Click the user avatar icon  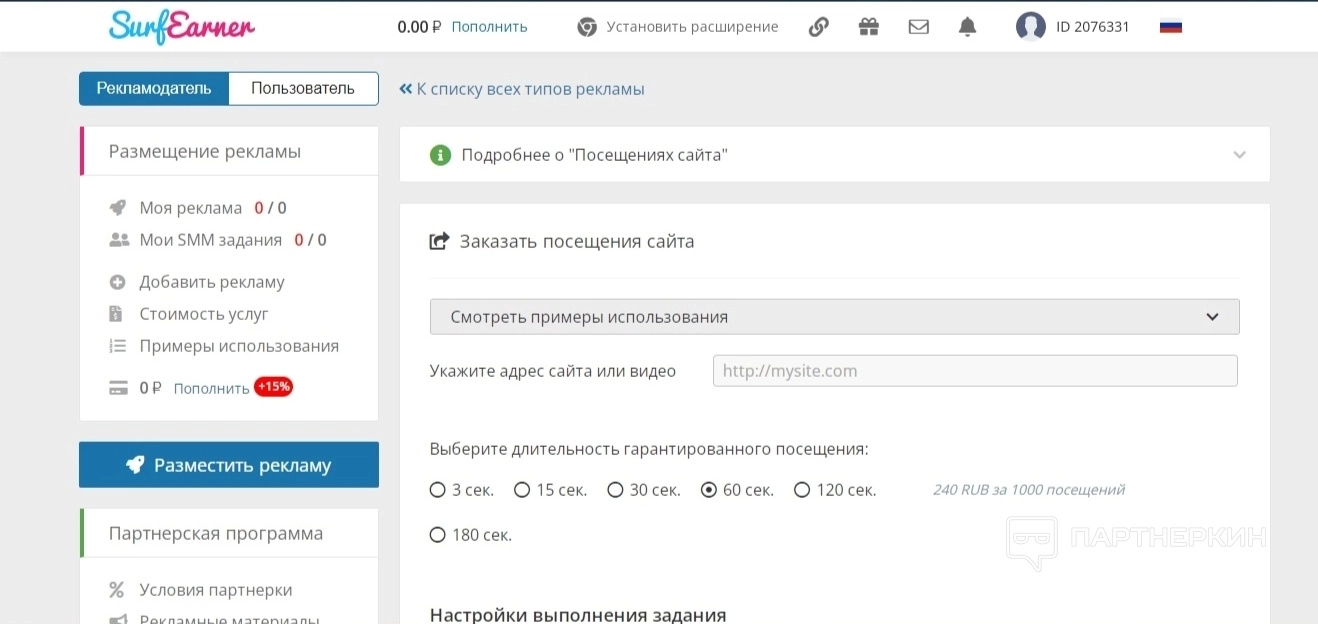point(1030,27)
